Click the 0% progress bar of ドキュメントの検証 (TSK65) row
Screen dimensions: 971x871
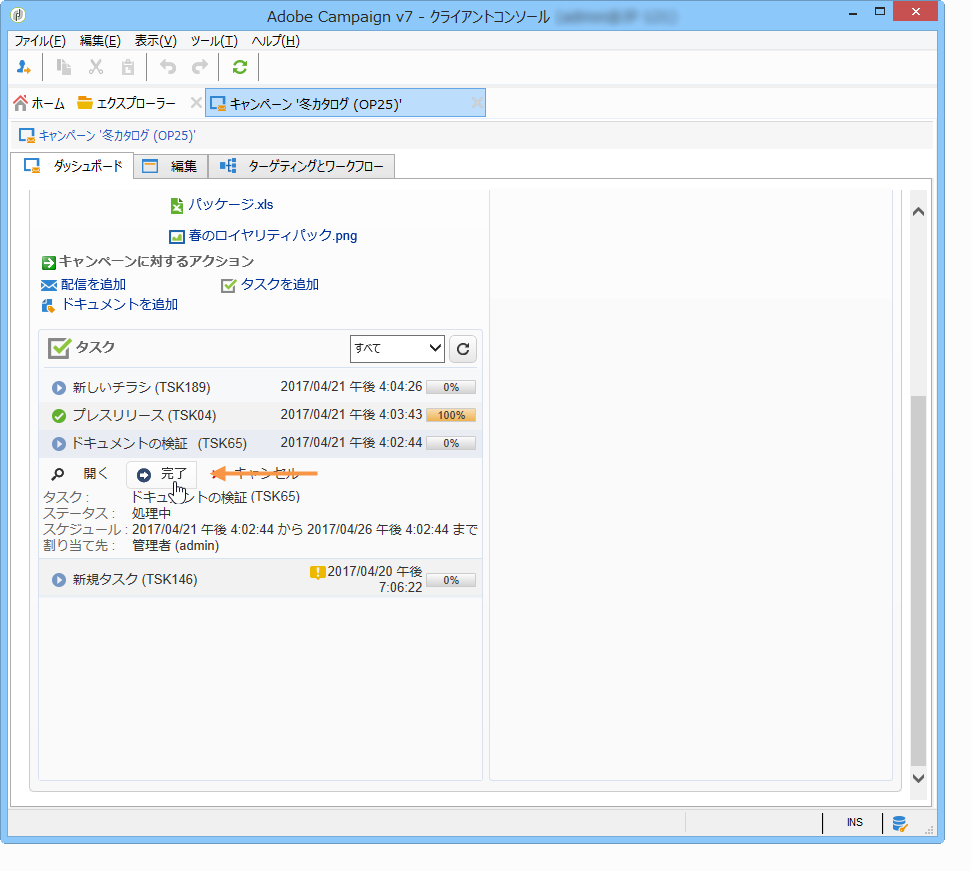pyautogui.click(x=451, y=443)
